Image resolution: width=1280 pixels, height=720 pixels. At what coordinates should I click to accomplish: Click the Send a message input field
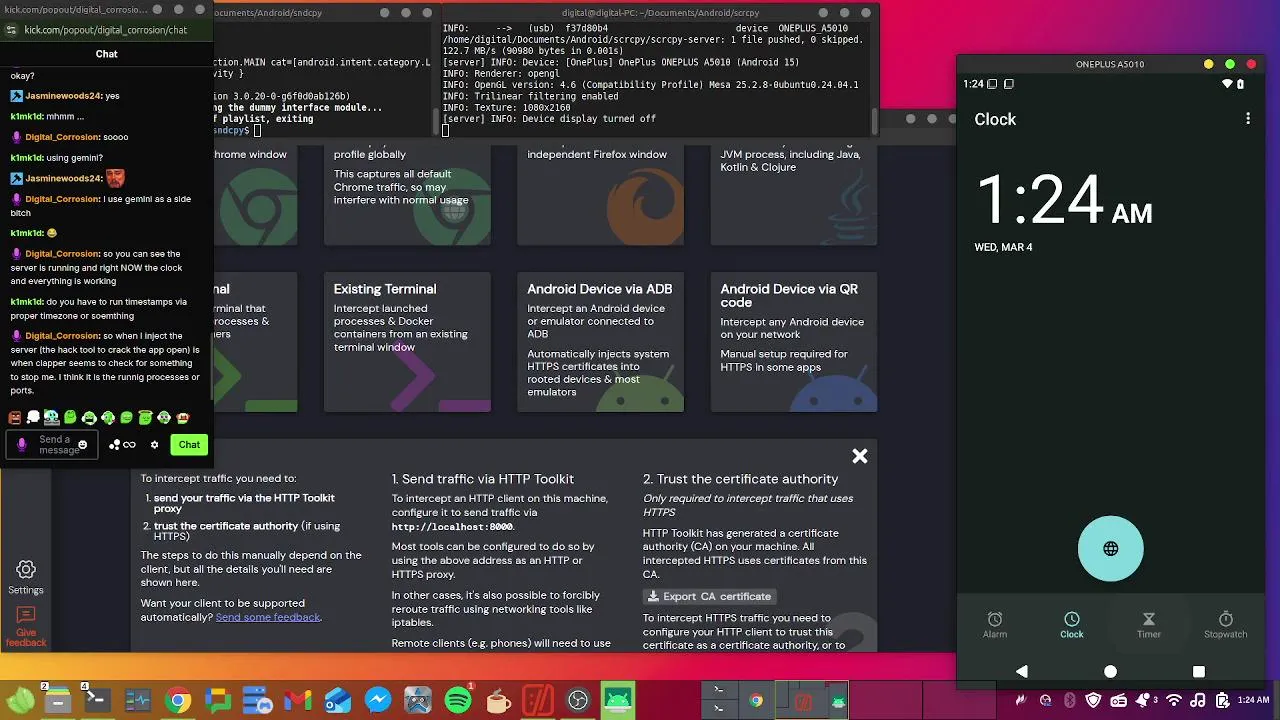[53, 445]
